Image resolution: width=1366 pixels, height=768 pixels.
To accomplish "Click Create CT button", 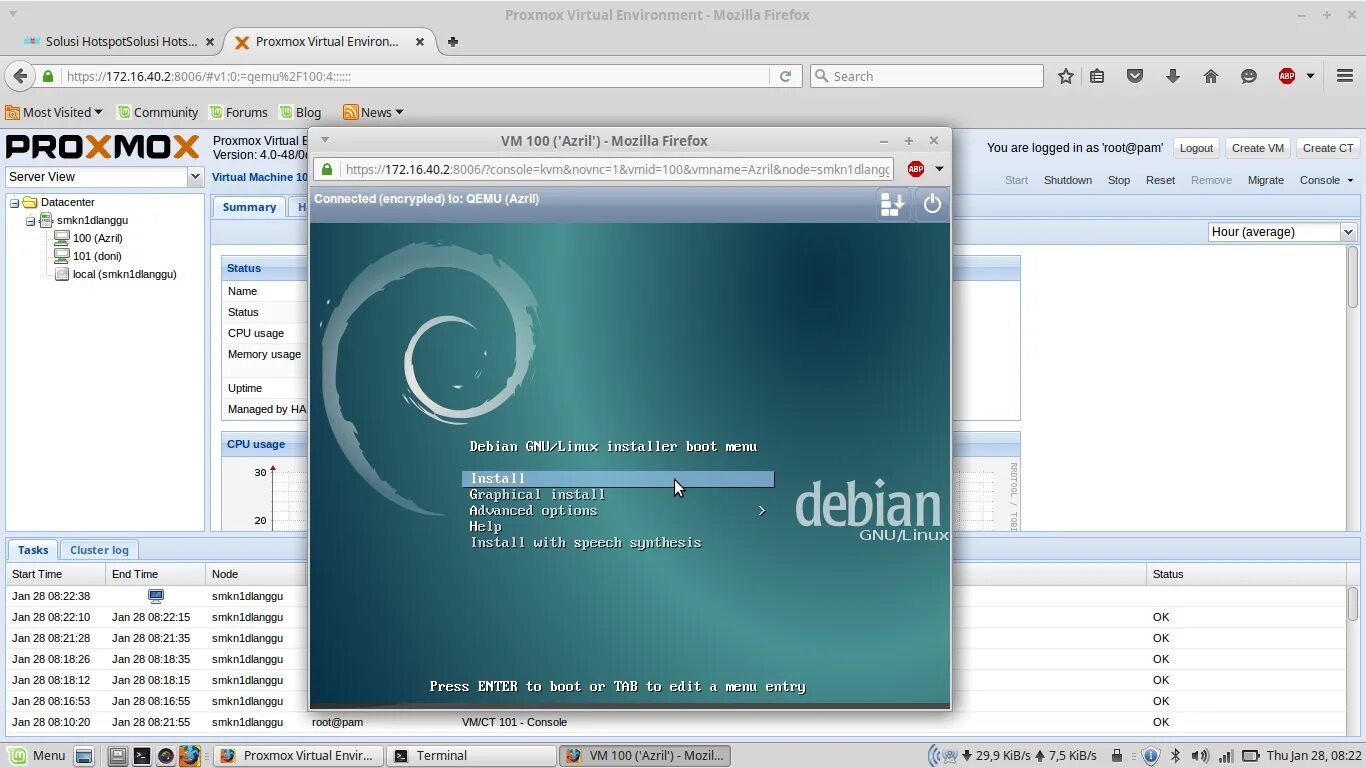I will pos(1328,148).
